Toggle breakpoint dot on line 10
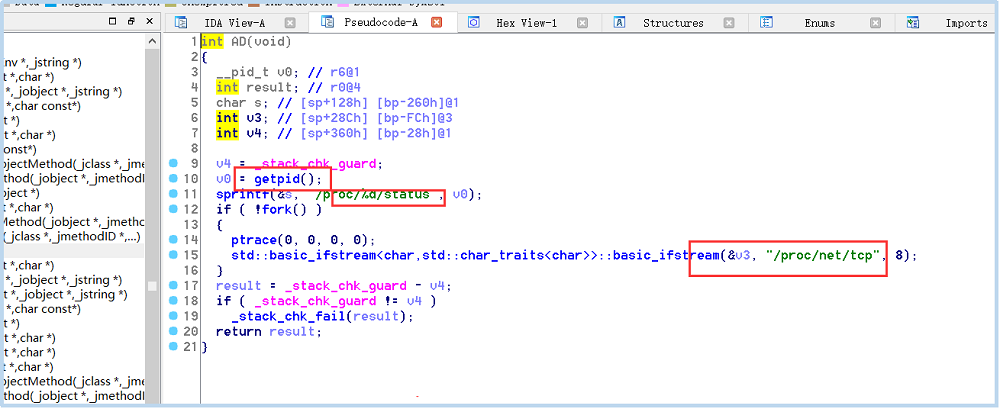Screen dimensions: 1000x409 [x=173, y=179]
